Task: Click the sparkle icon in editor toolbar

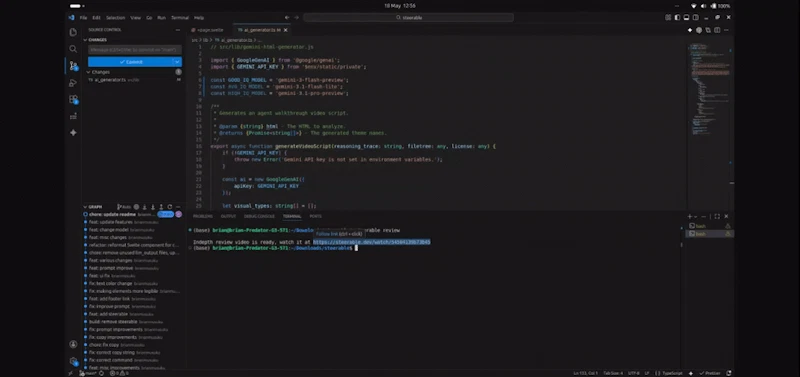Action: tap(690, 30)
